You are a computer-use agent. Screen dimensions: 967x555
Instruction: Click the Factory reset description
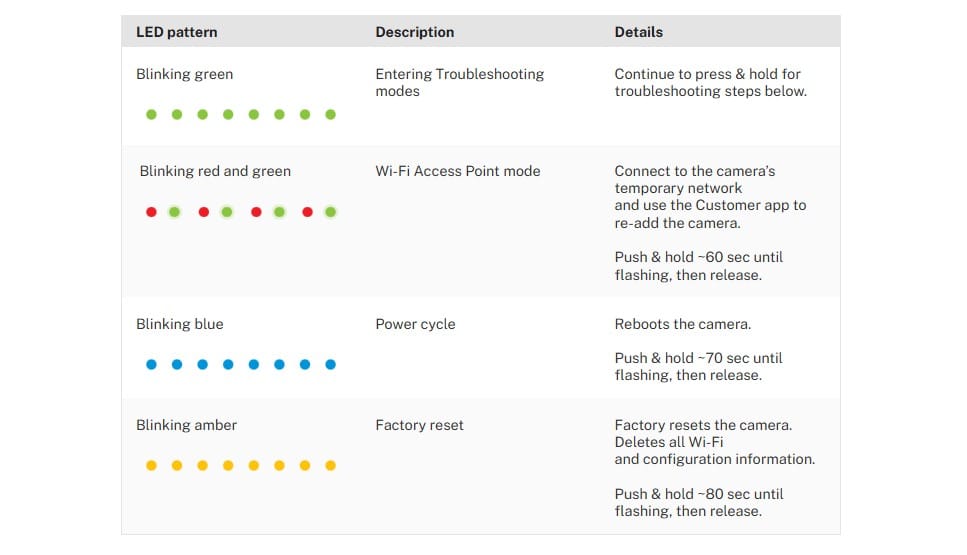coord(419,426)
